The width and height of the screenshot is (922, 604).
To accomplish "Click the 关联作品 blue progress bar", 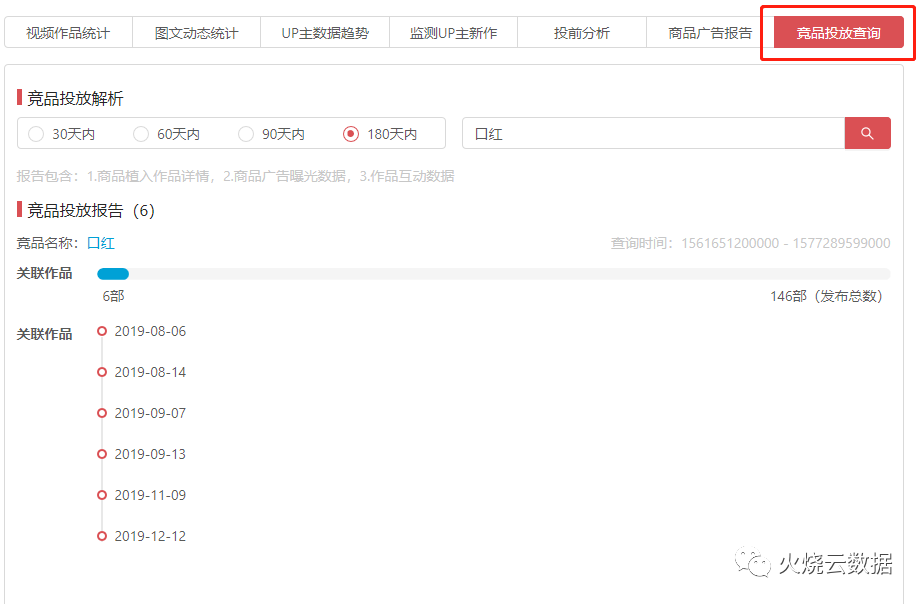I will [x=113, y=273].
